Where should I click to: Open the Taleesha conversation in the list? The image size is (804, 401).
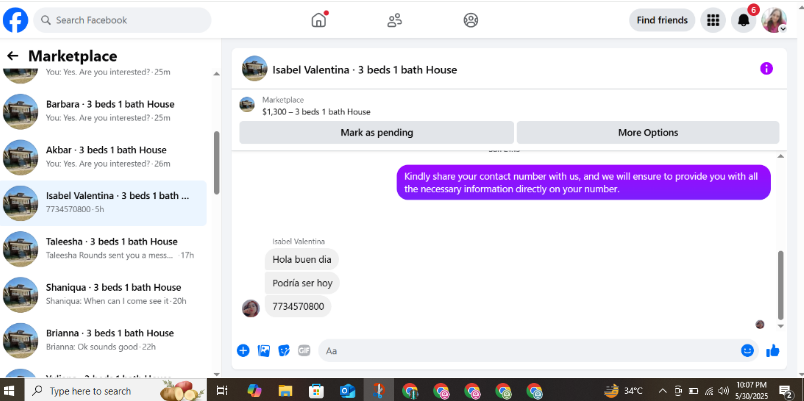pyautogui.click(x=104, y=248)
